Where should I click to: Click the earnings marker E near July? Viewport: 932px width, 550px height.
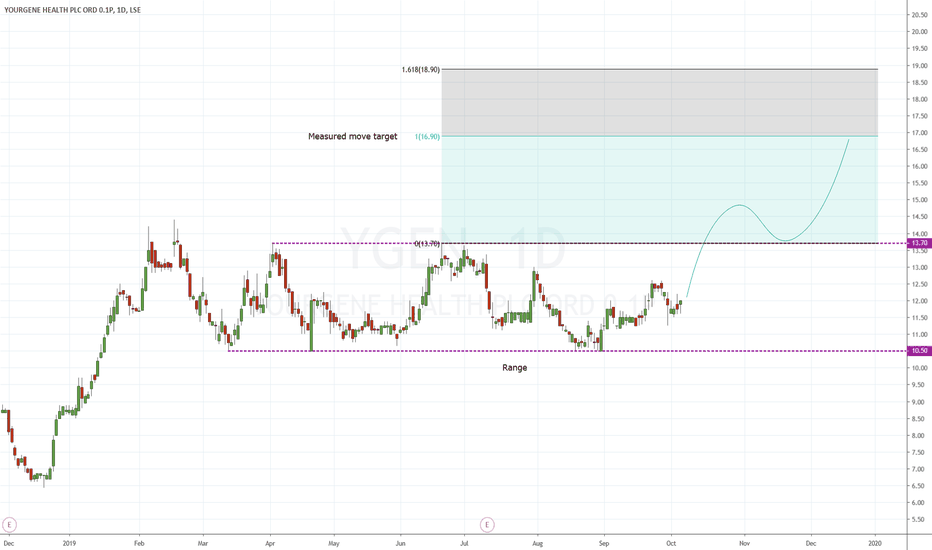pos(487,524)
